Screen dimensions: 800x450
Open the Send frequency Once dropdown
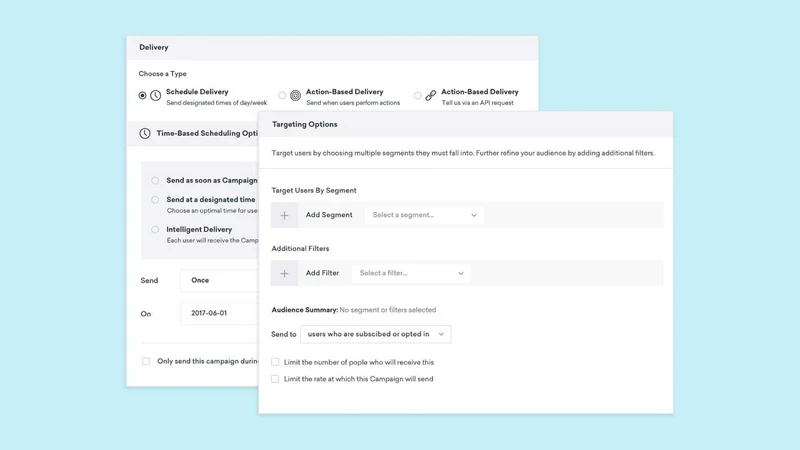(x=219, y=281)
